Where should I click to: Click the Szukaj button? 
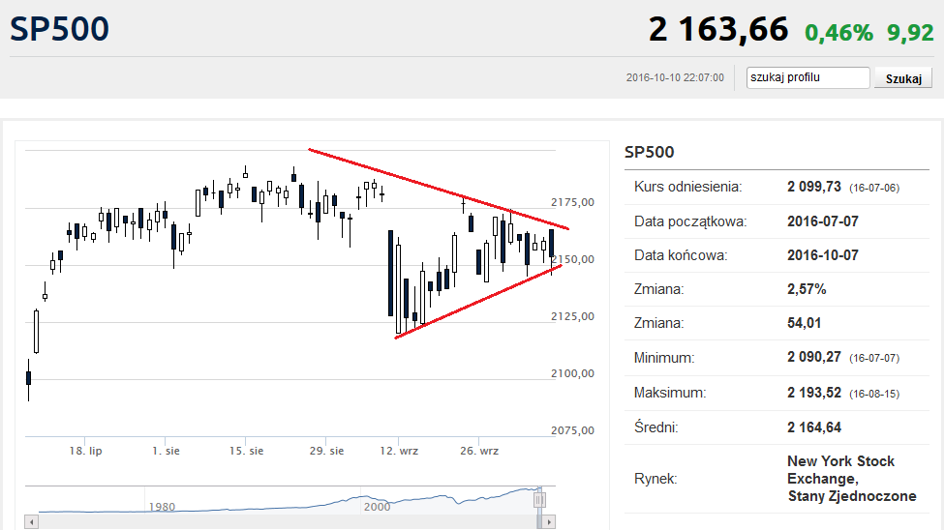903,78
